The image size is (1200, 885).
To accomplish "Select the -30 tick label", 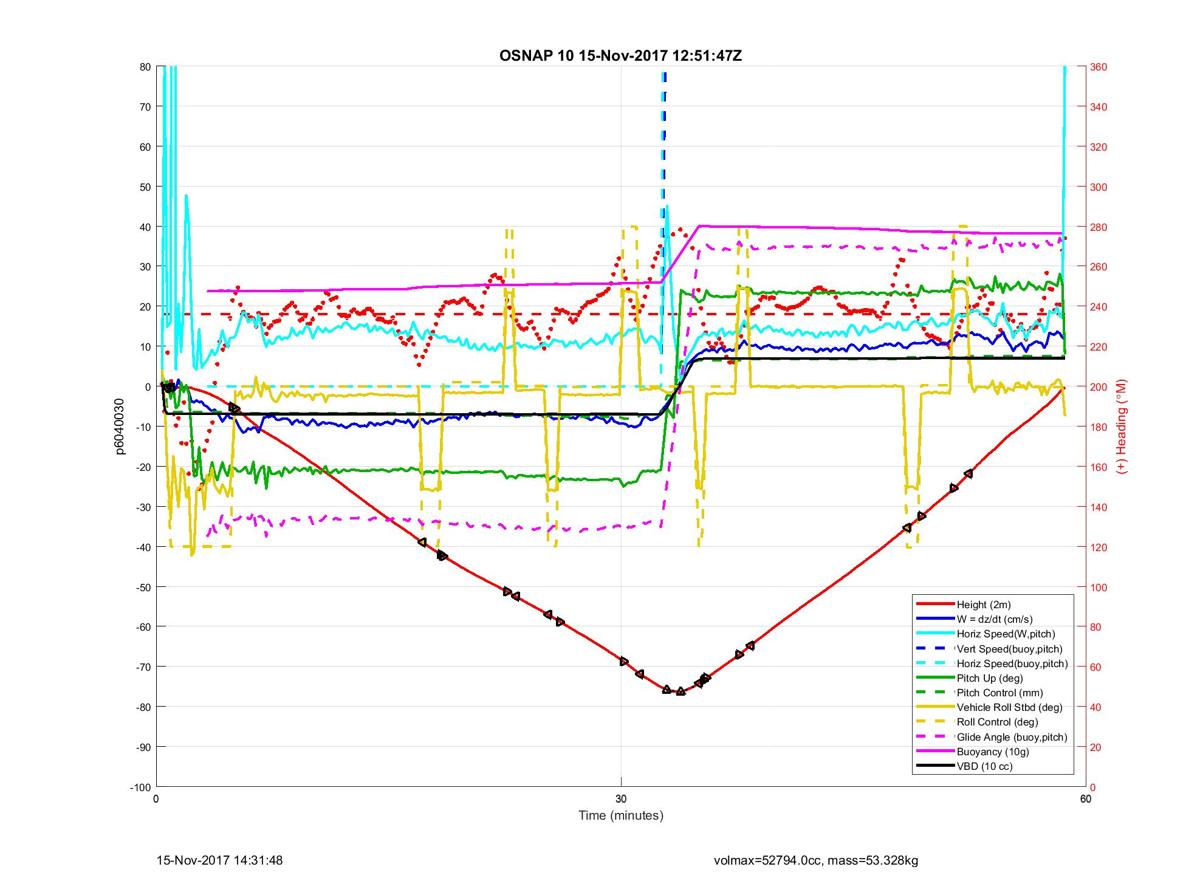I will pyautogui.click(x=142, y=507).
